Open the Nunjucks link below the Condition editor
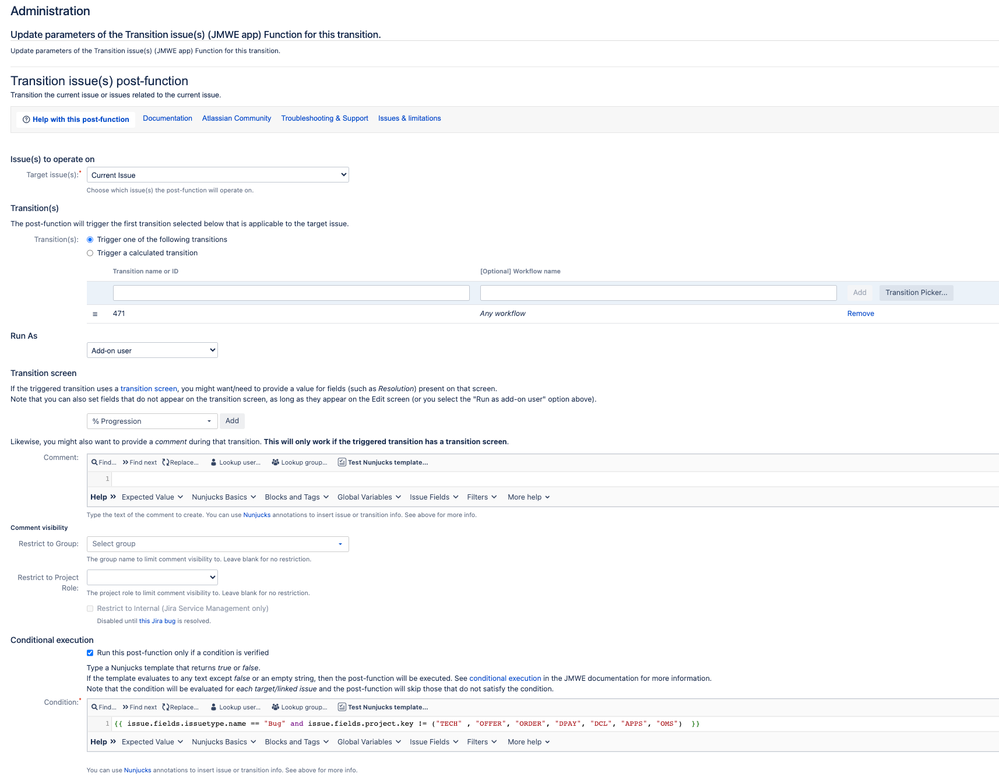This screenshot has height=780, width=999. click(138, 770)
